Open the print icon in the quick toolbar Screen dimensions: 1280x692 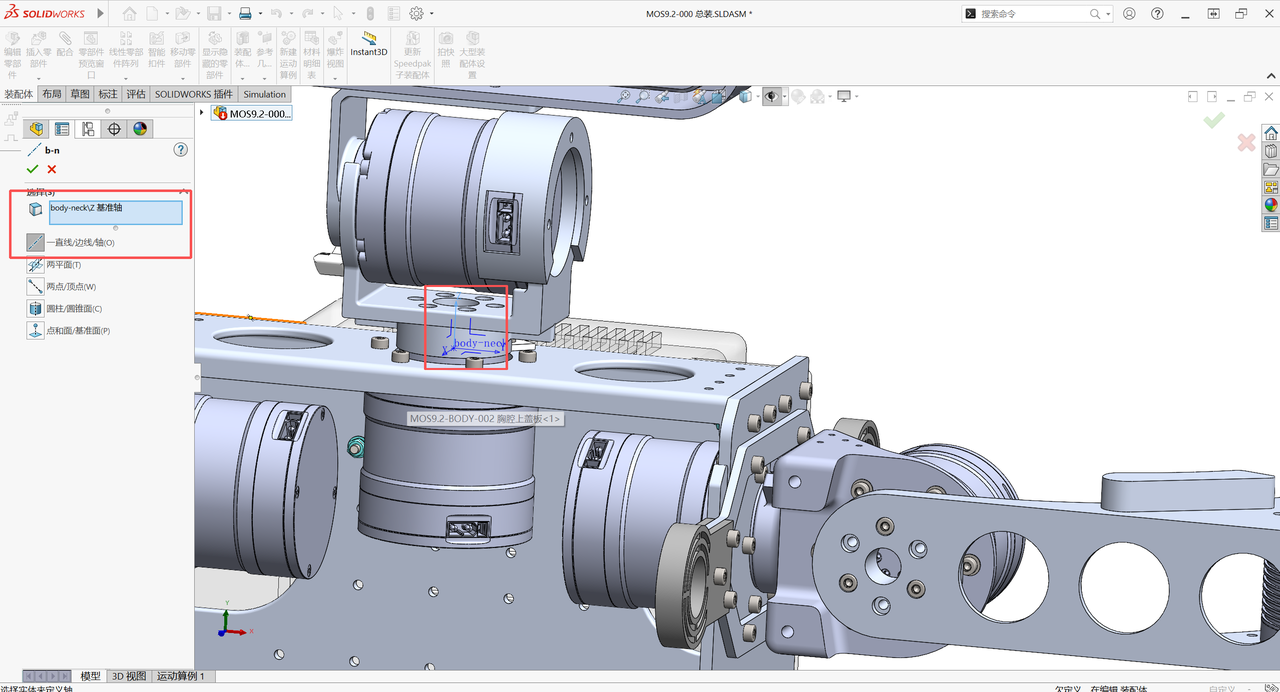click(x=245, y=14)
